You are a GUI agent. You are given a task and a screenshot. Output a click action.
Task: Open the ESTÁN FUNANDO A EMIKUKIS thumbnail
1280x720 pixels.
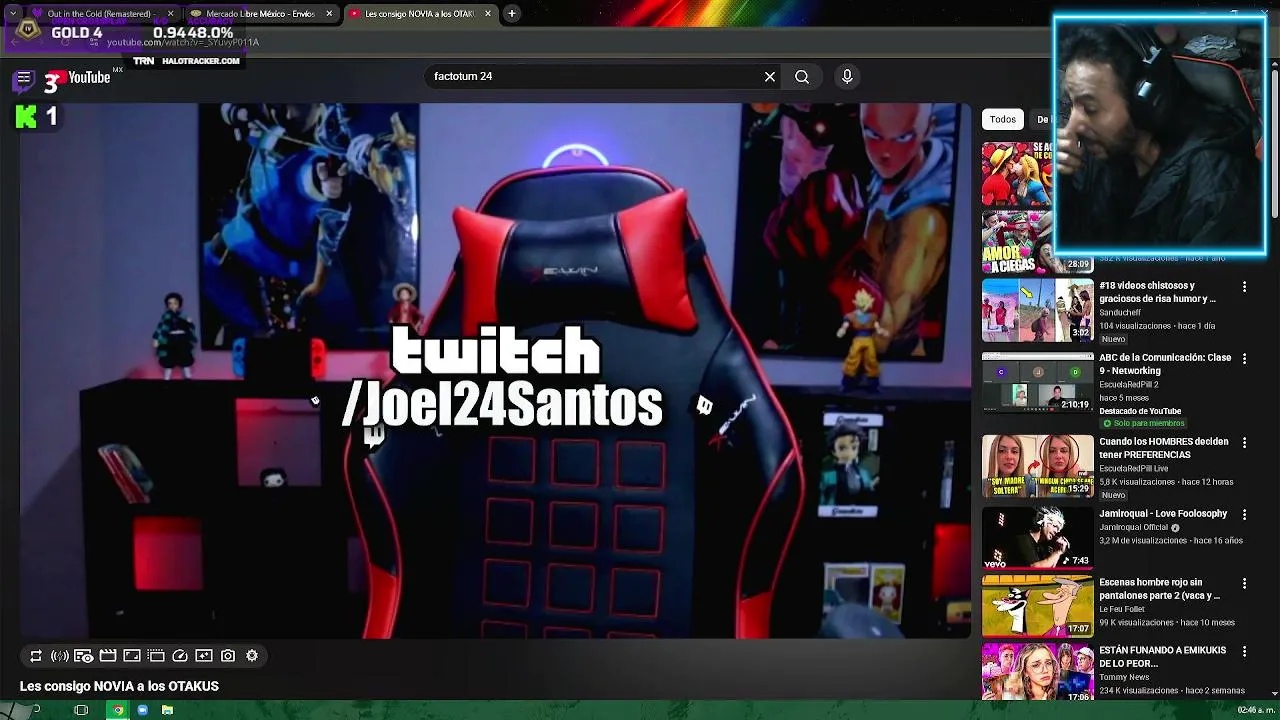pyautogui.click(x=1037, y=672)
